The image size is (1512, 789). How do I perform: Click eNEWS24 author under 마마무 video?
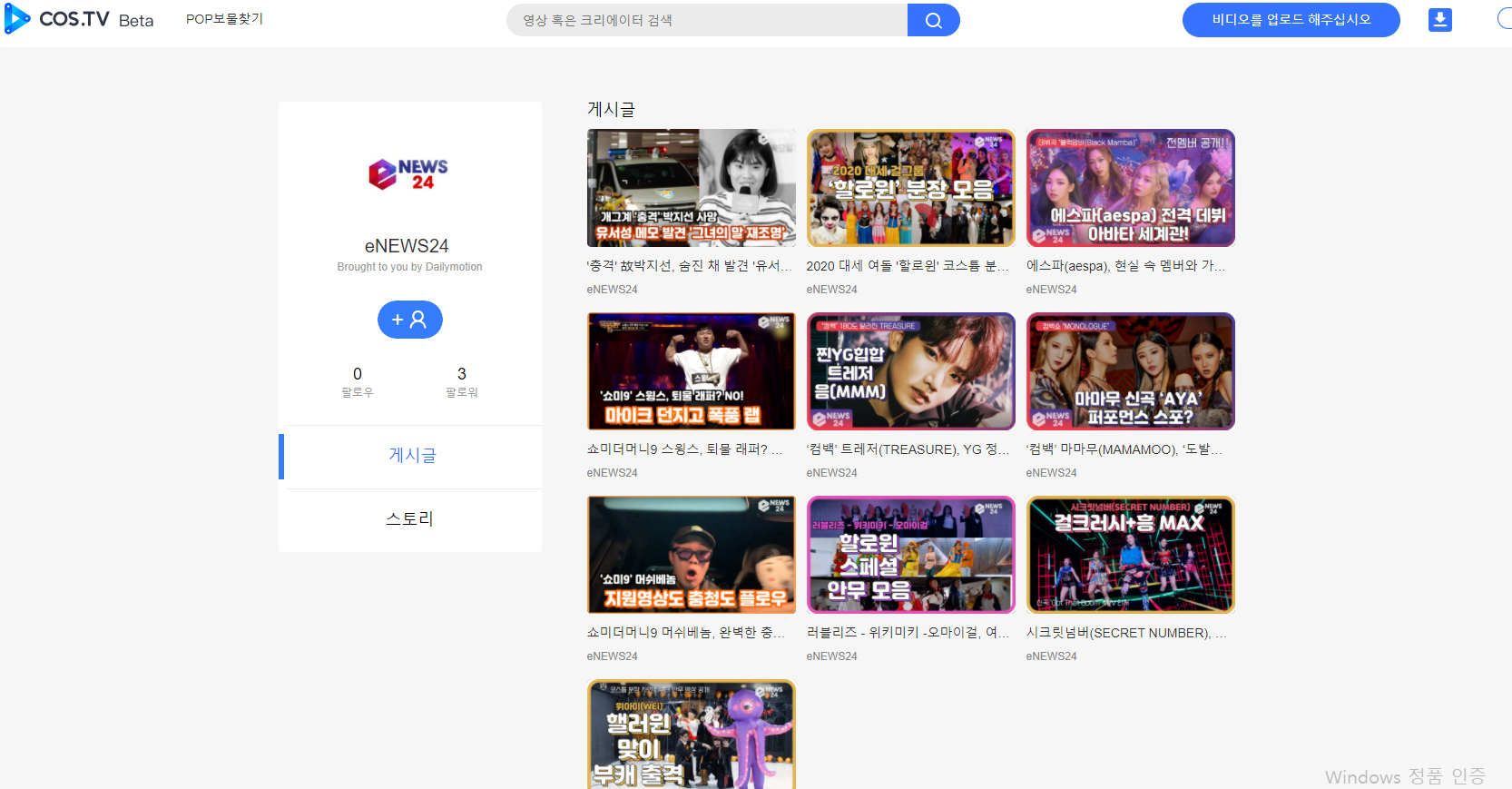(1051, 473)
